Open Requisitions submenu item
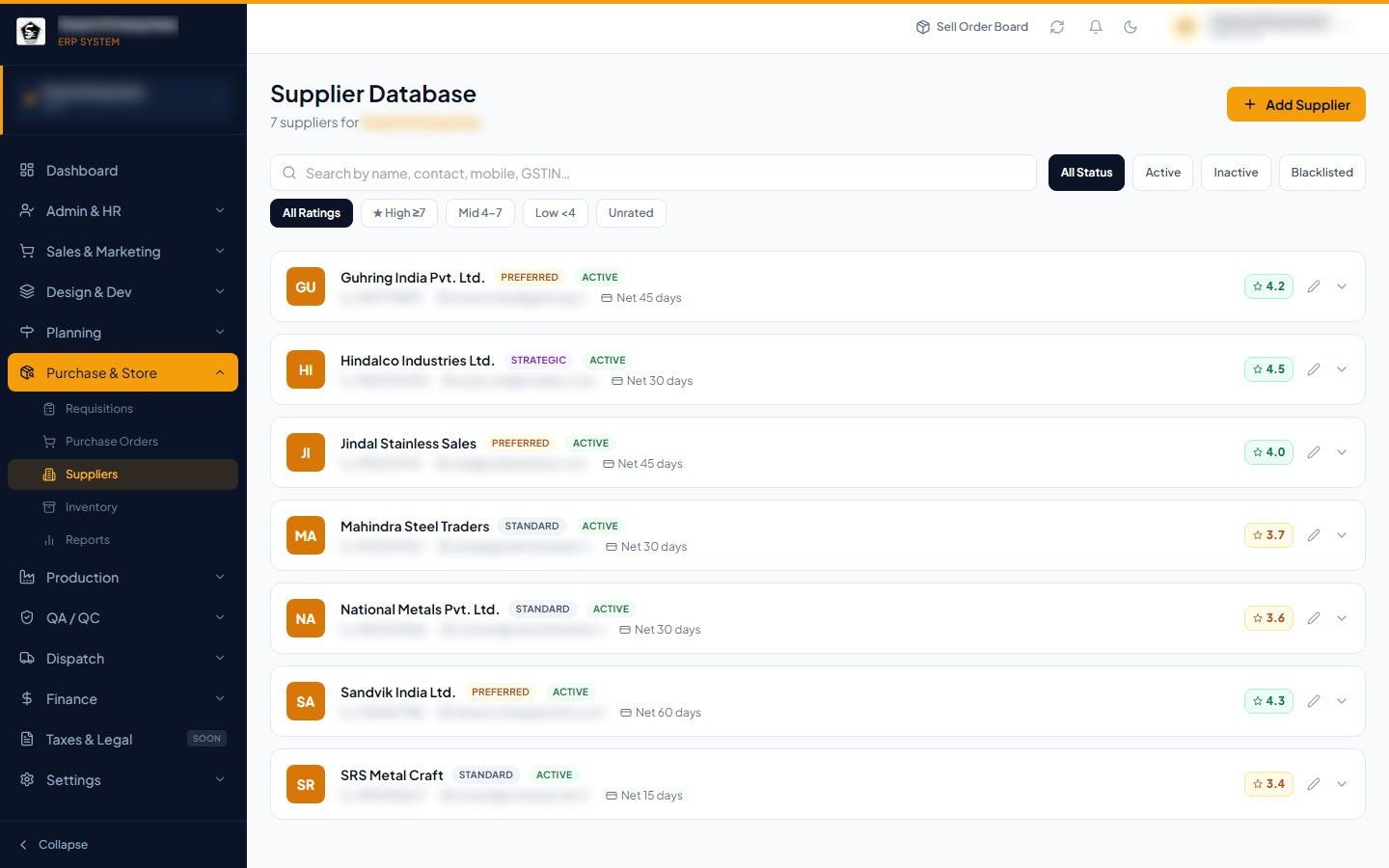Image resolution: width=1389 pixels, height=868 pixels. point(123,409)
